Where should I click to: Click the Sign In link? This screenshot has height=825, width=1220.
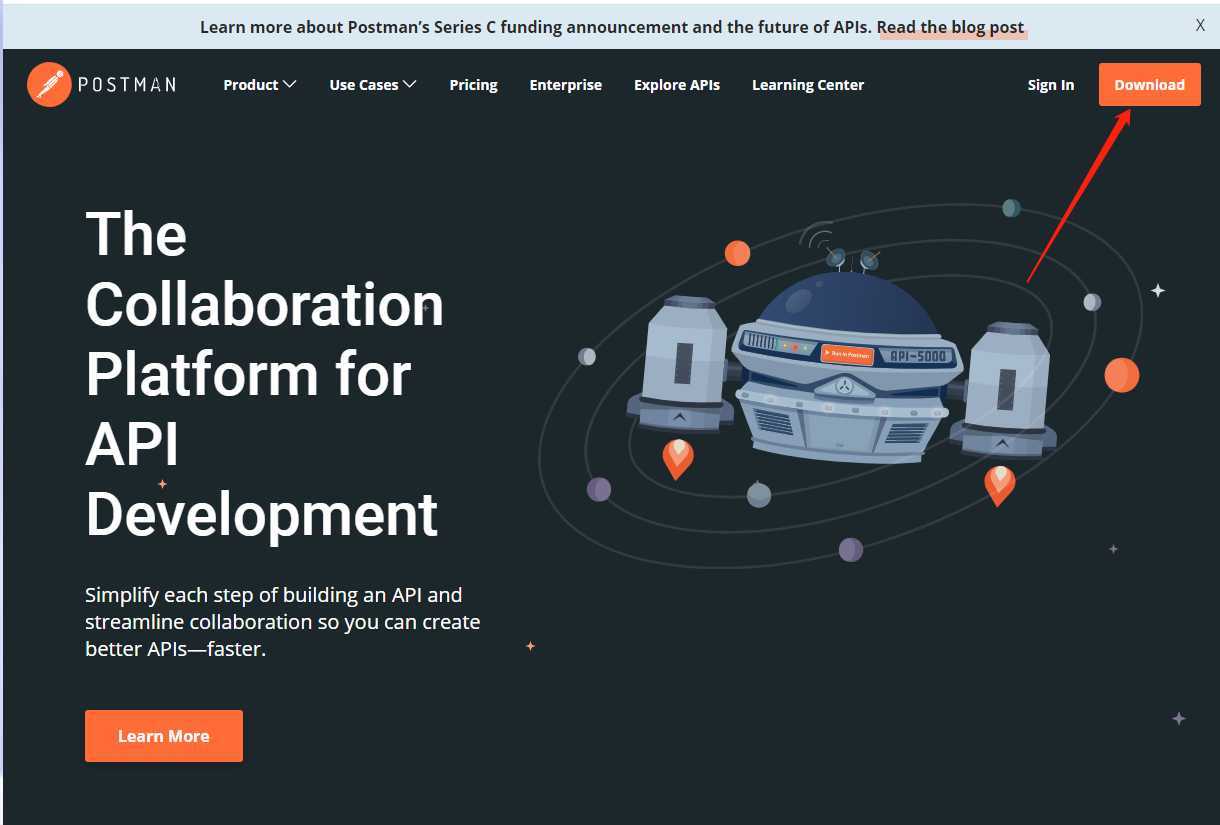1051,85
